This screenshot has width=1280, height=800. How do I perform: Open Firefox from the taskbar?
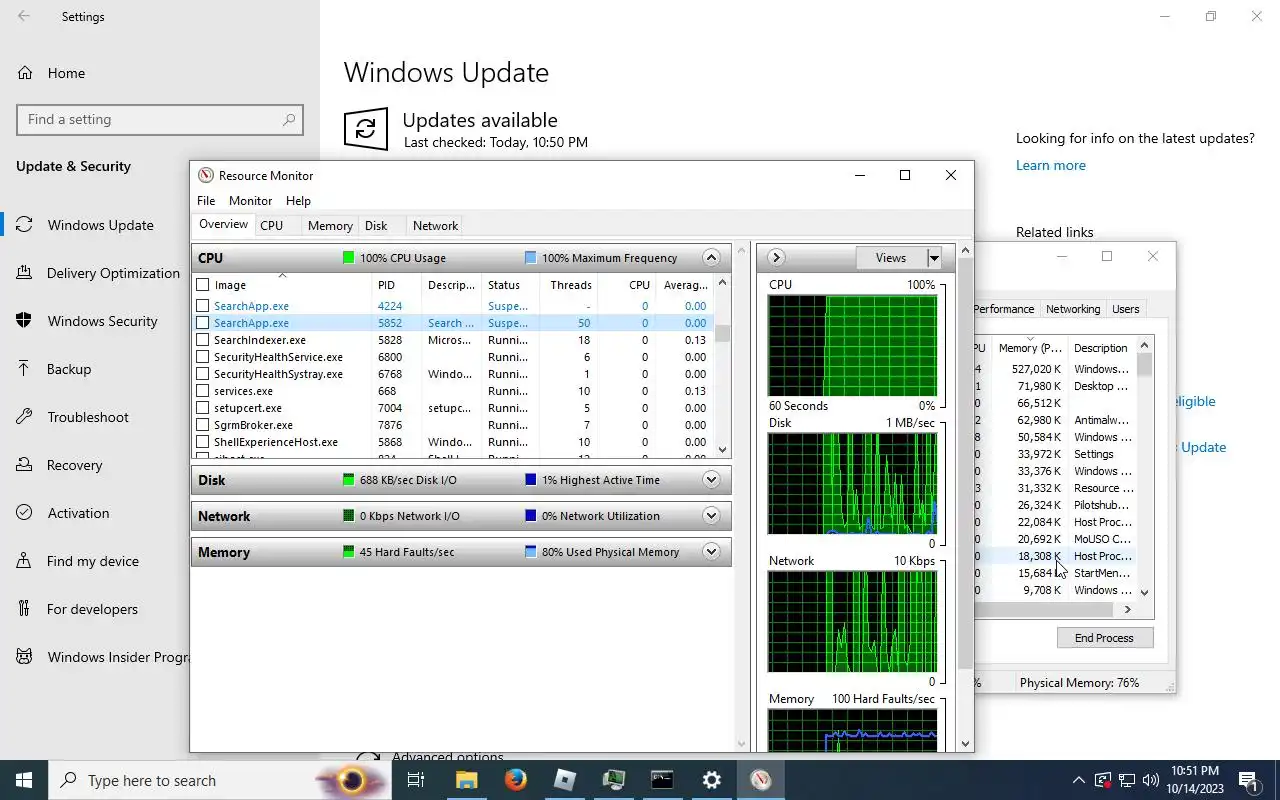point(516,780)
